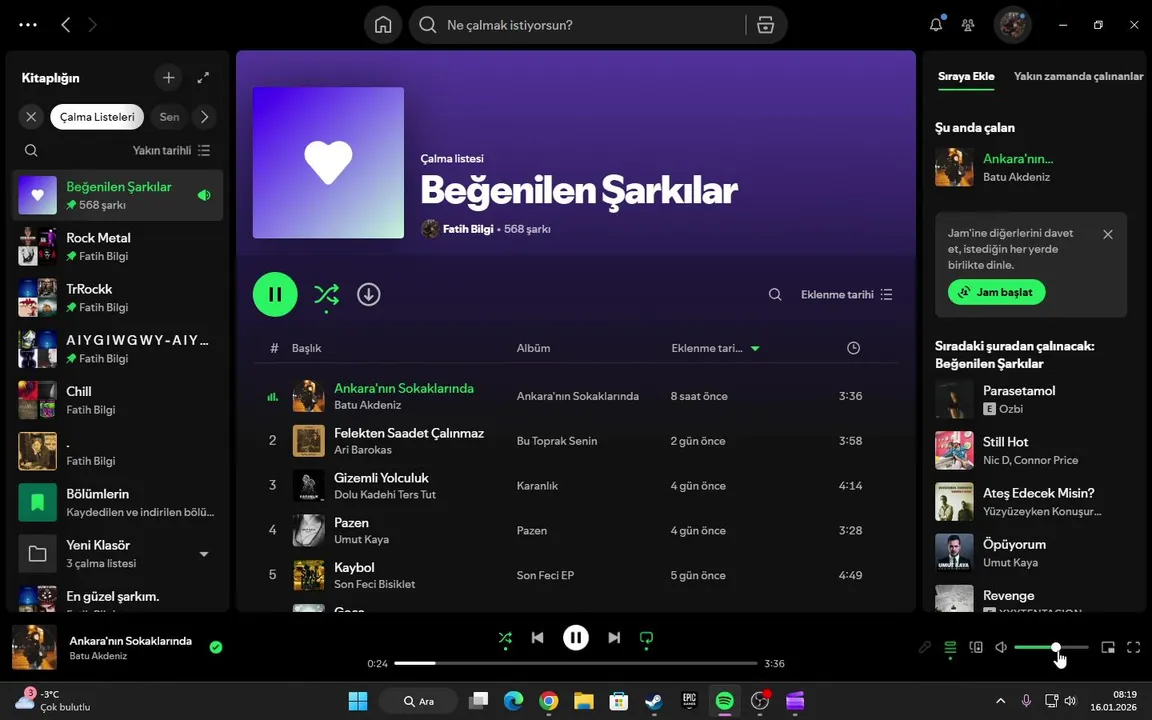Open the Spotify three-dots main menu
This screenshot has height=720, width=1152.
click(x=28, y=25)
